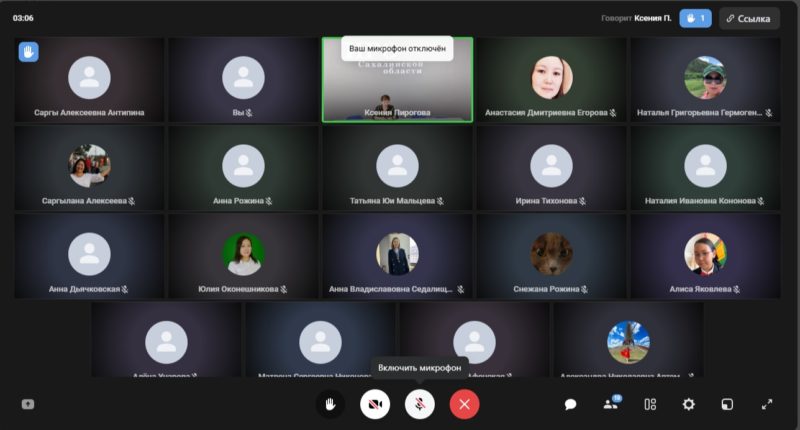Open the chat panel

570,404
